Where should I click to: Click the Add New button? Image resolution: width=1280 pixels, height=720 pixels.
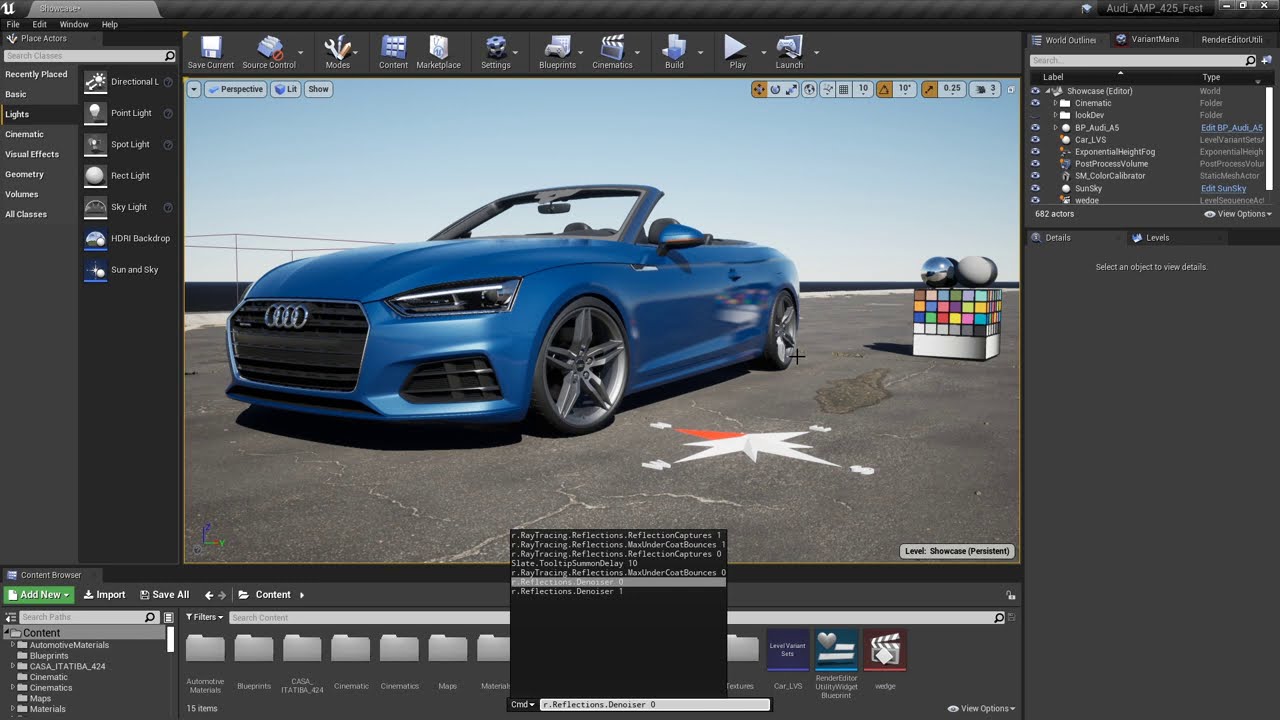tap(40, 595)
